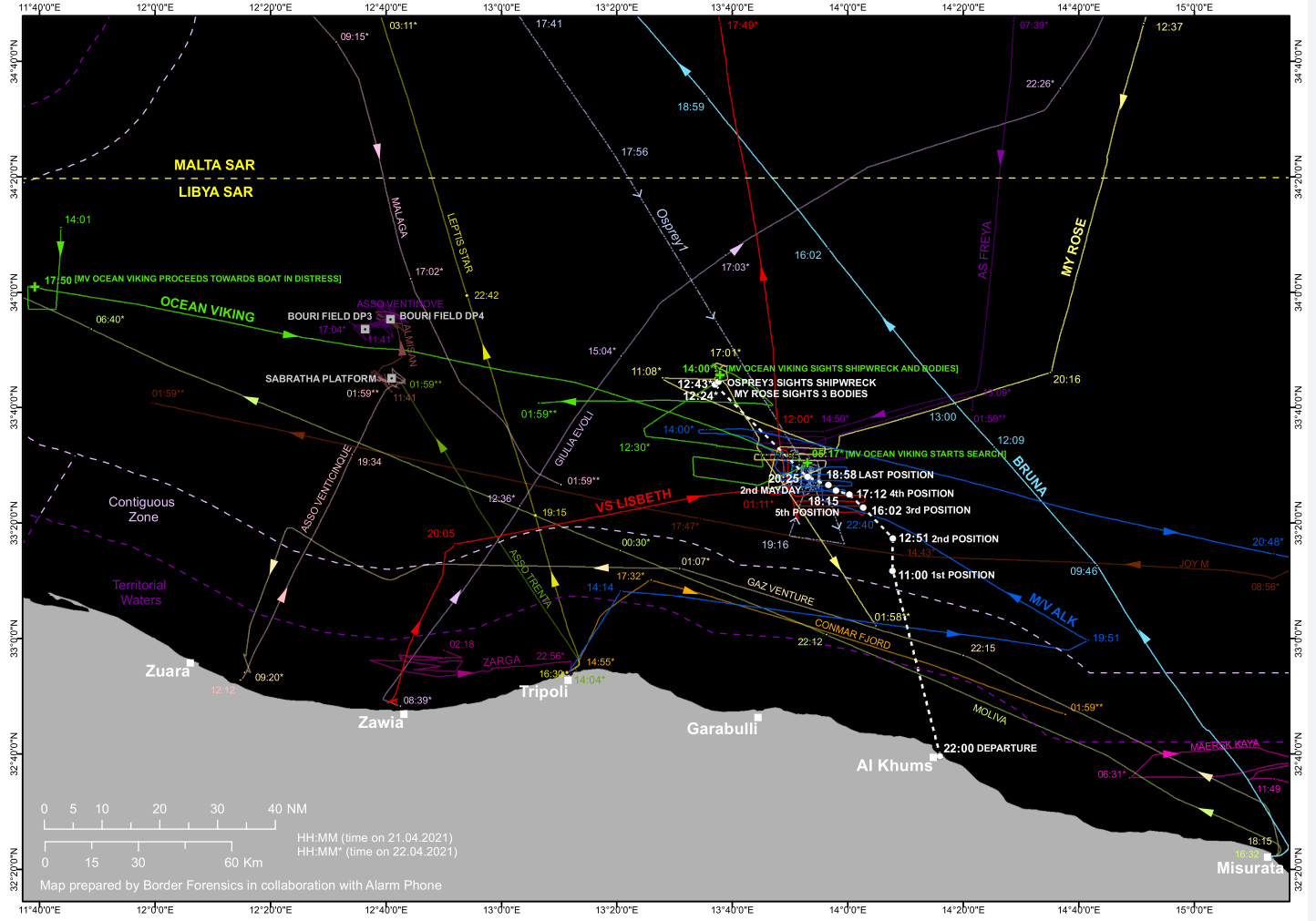
Task: Select the 11:00 1st position dot
Action: point(893,571)
